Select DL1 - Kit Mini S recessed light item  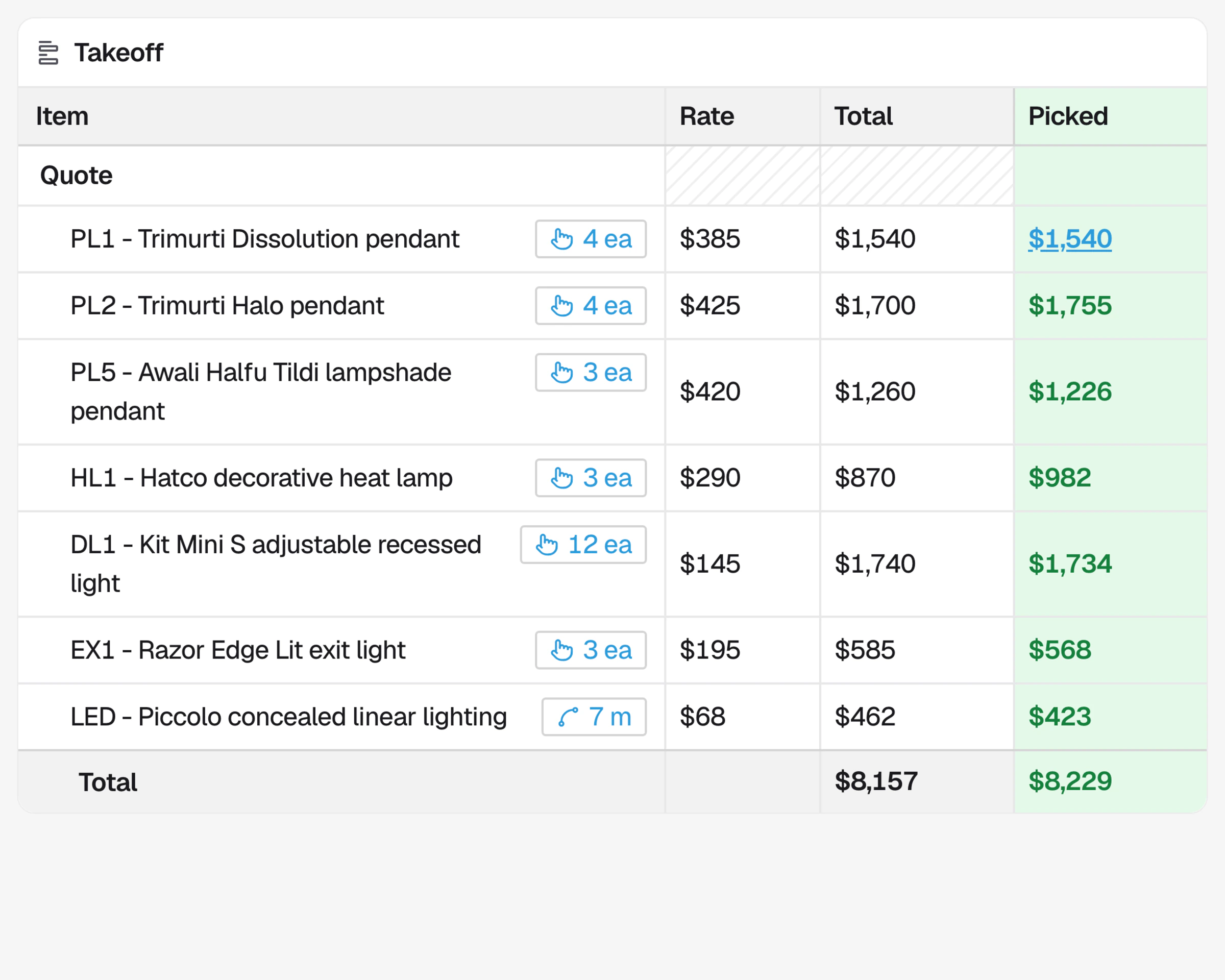(x=276, y=564)
